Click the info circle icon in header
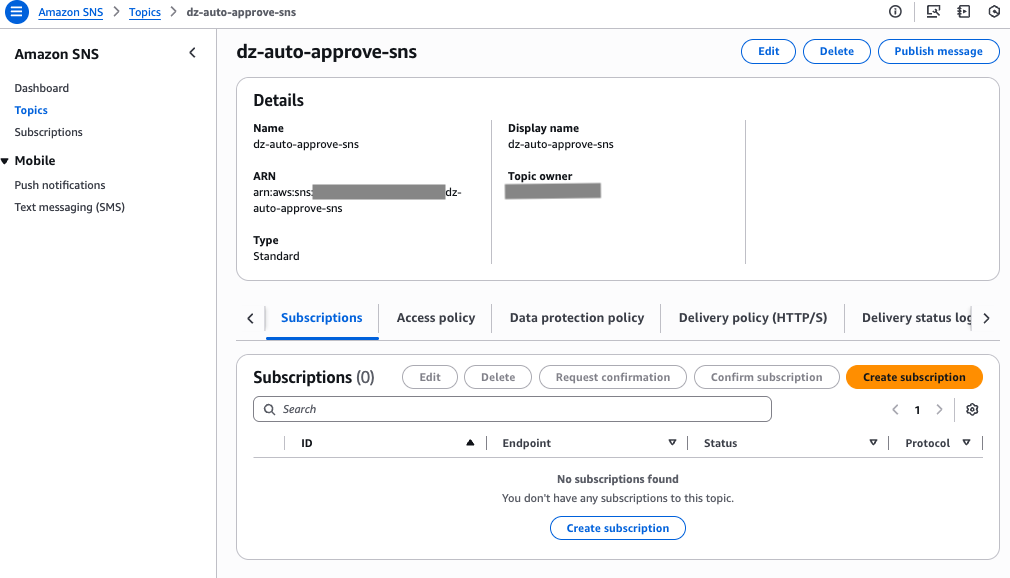Image resolution: width=1010 pixels, height=578 pixels. click(895, 12)
